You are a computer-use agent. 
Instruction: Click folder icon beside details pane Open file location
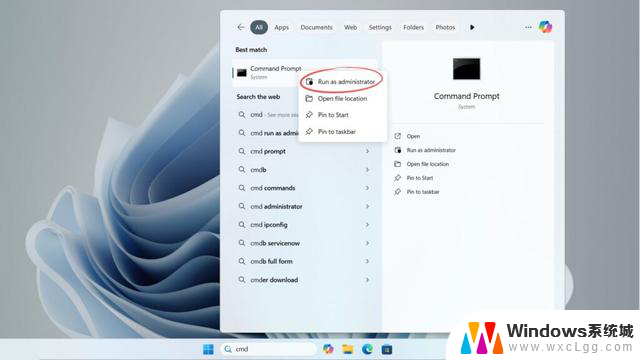(398, 164)
